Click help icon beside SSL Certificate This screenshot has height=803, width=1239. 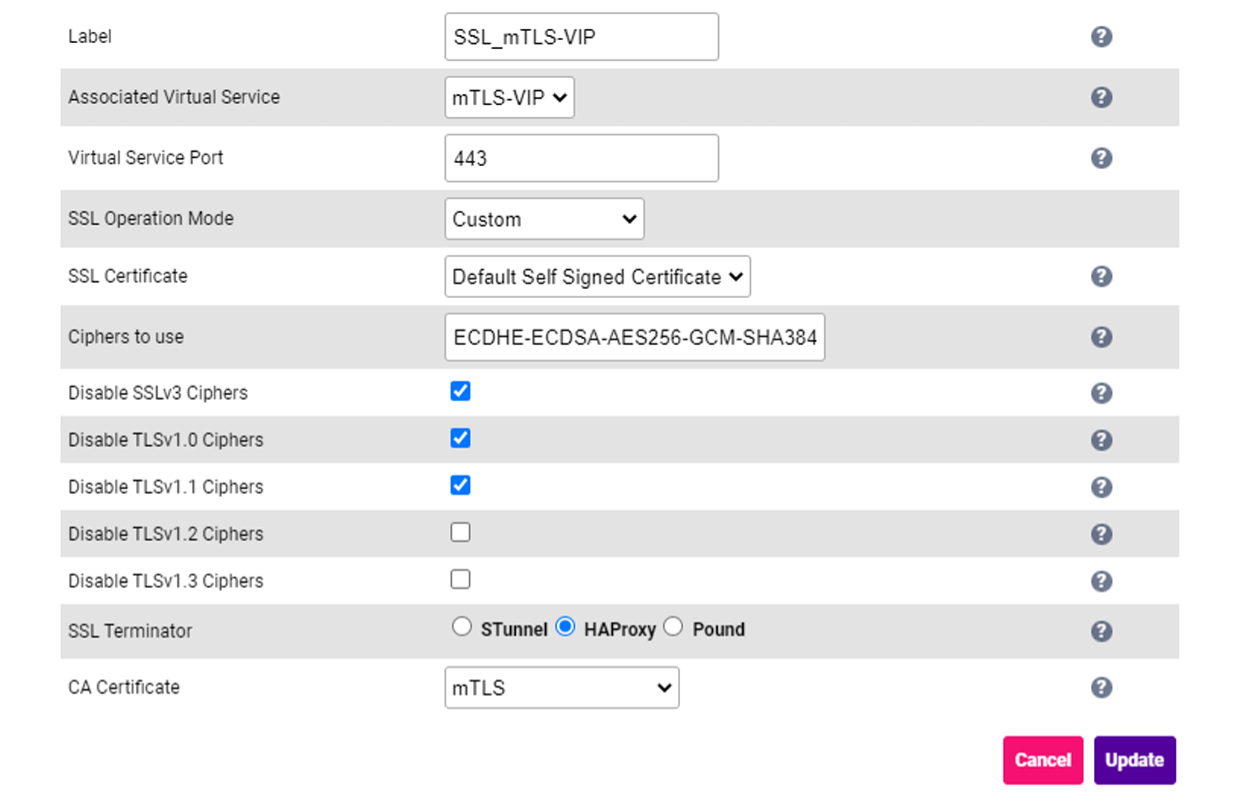pyautogui.click(x=1101, y=276)
